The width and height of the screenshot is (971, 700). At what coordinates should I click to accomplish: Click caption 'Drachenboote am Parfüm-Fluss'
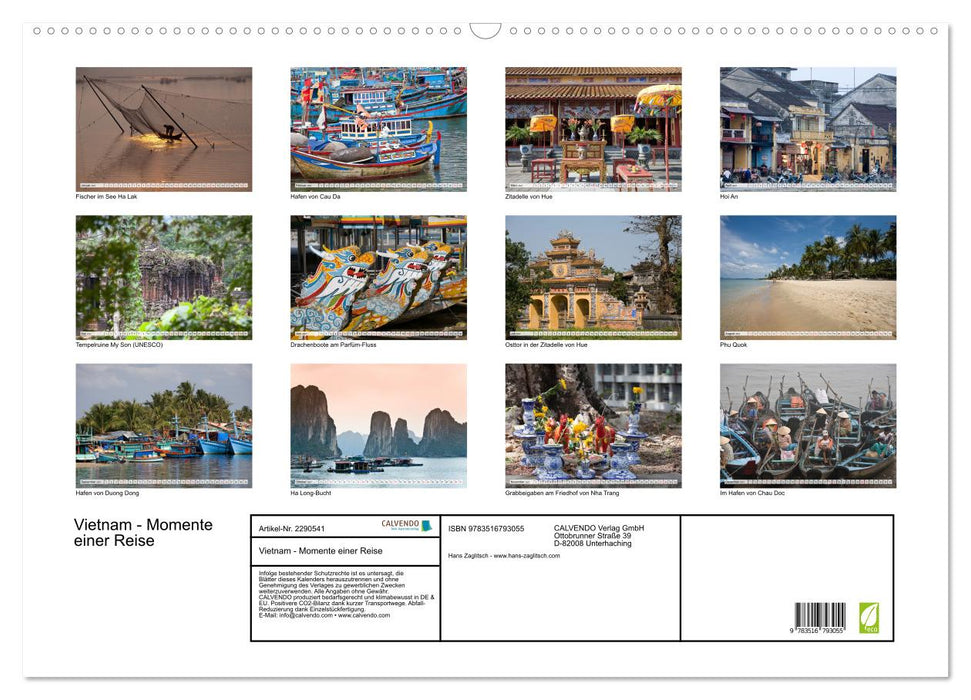333,344
